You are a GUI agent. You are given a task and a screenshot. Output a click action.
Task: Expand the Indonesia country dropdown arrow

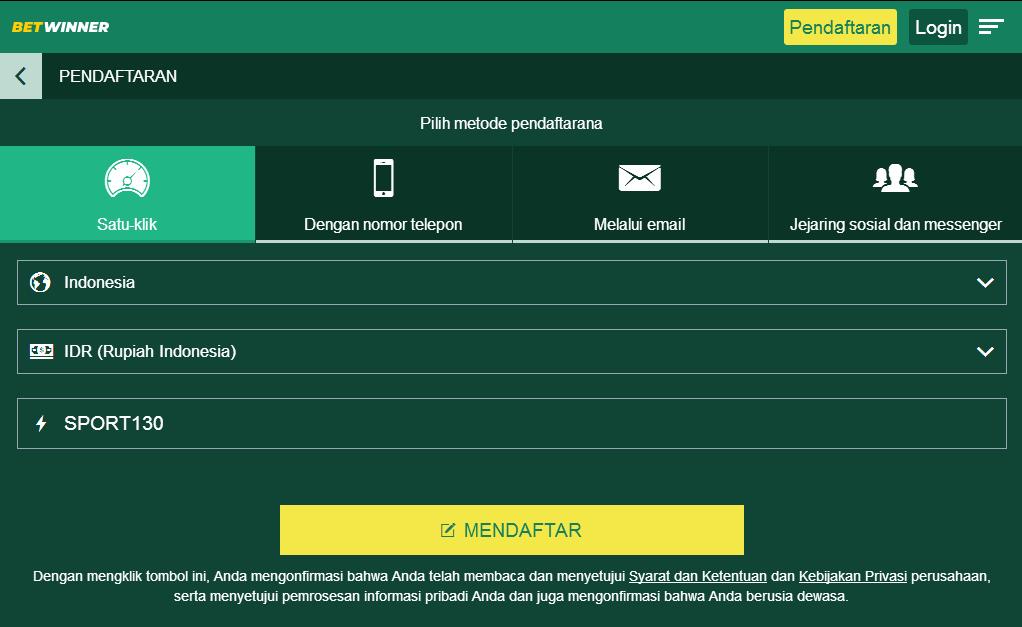point(985,282)
